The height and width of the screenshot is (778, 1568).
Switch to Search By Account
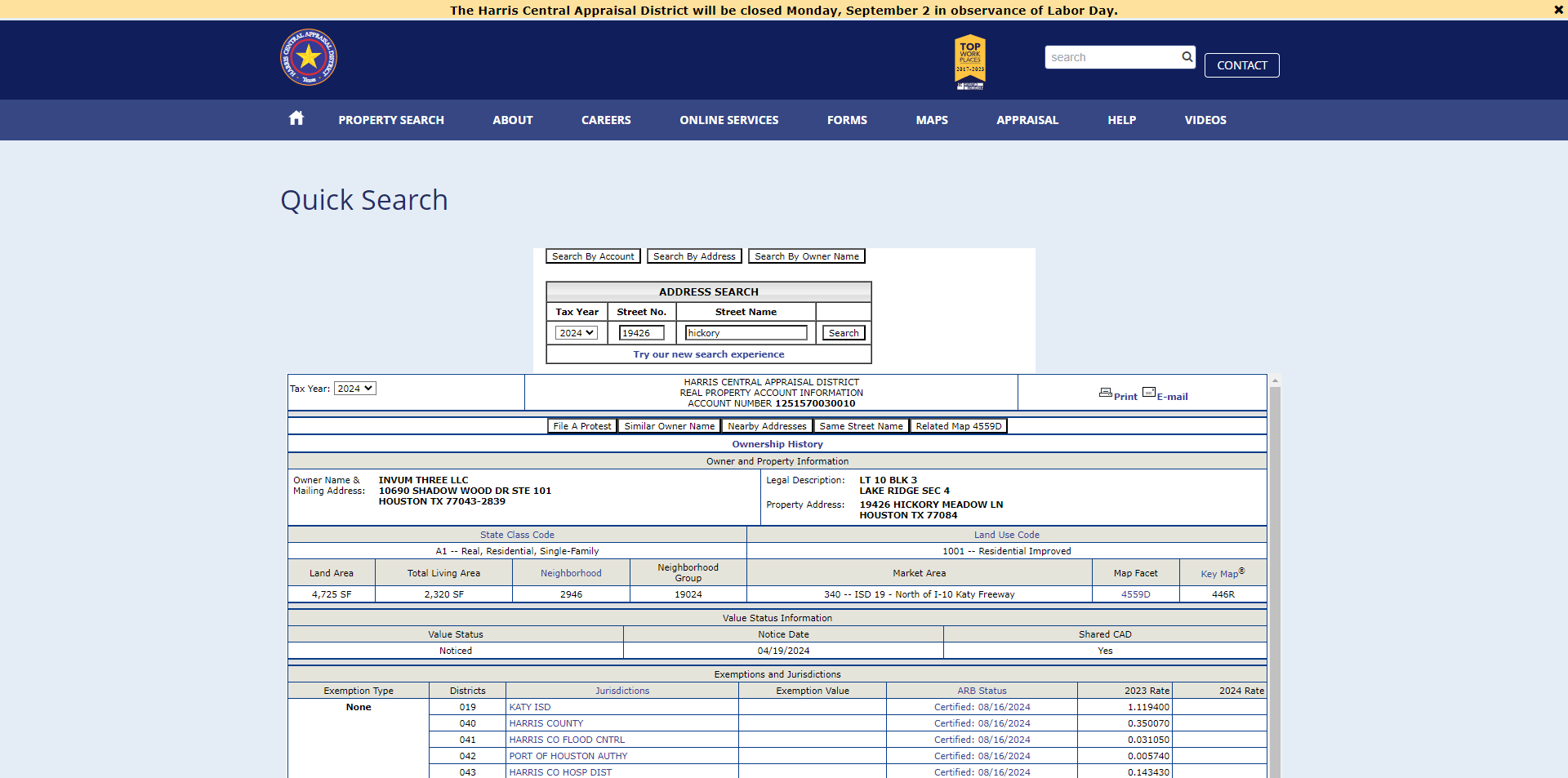(593, 256)
